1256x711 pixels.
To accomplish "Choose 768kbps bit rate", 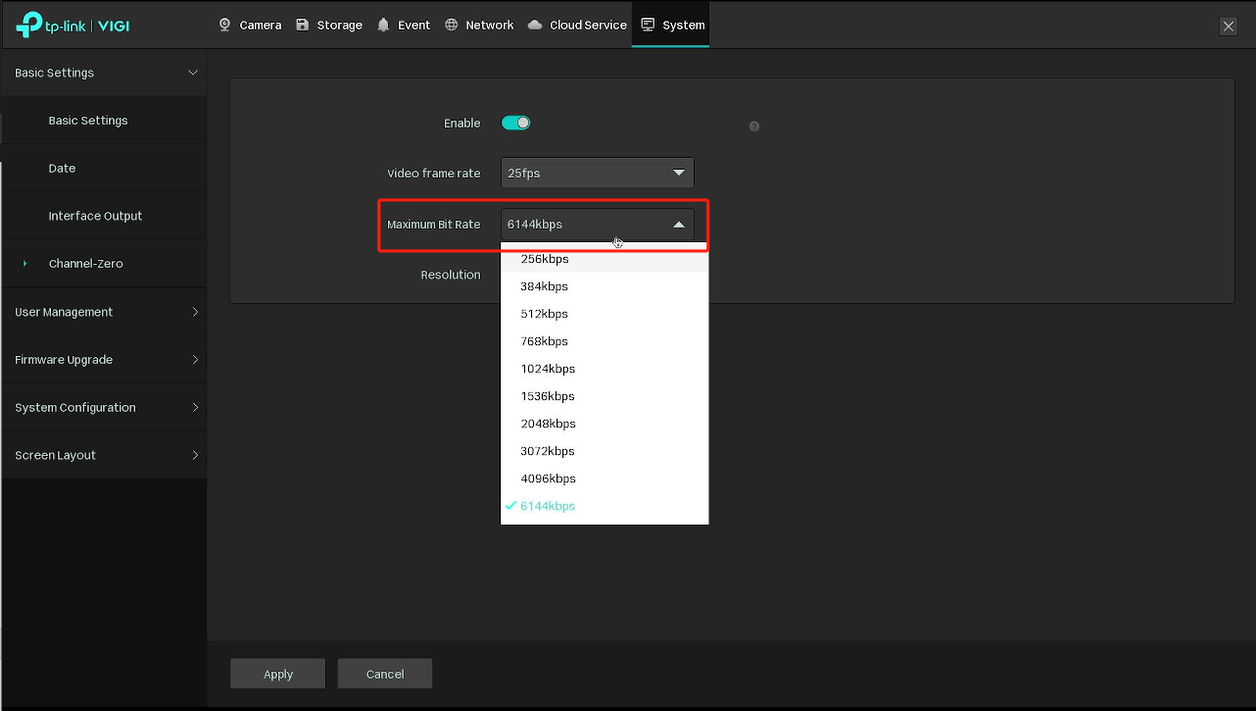I will (x=605, y=341).
